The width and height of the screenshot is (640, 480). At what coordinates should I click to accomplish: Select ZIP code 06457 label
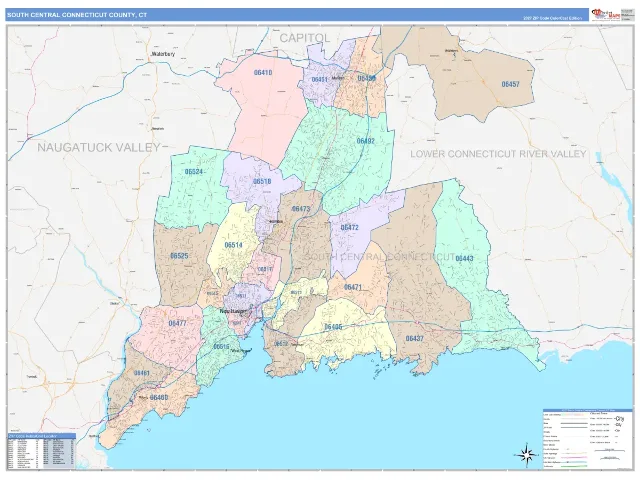point(510,84)
